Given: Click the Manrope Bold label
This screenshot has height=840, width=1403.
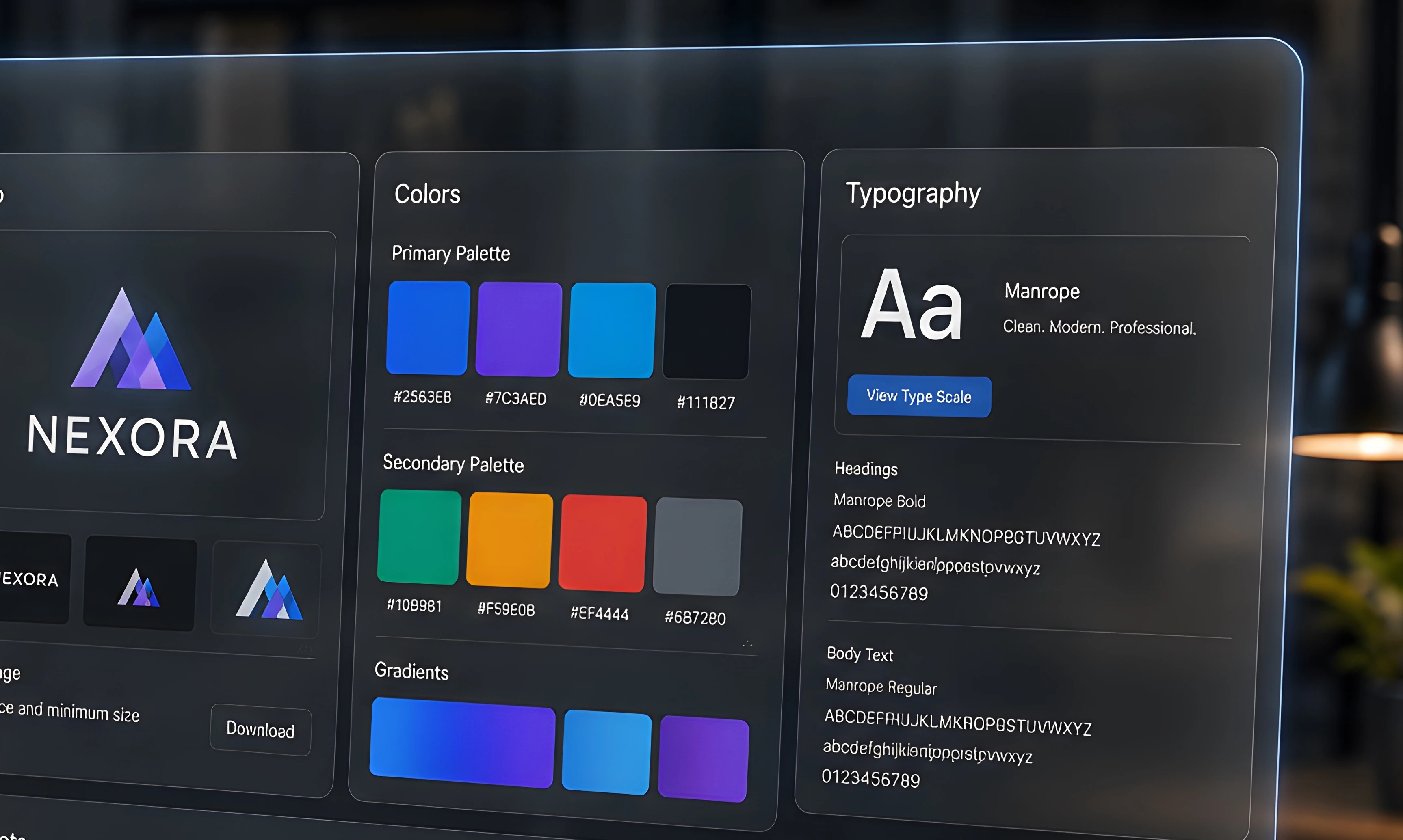Looking at the screenshot, I should [x=879, y=501].
